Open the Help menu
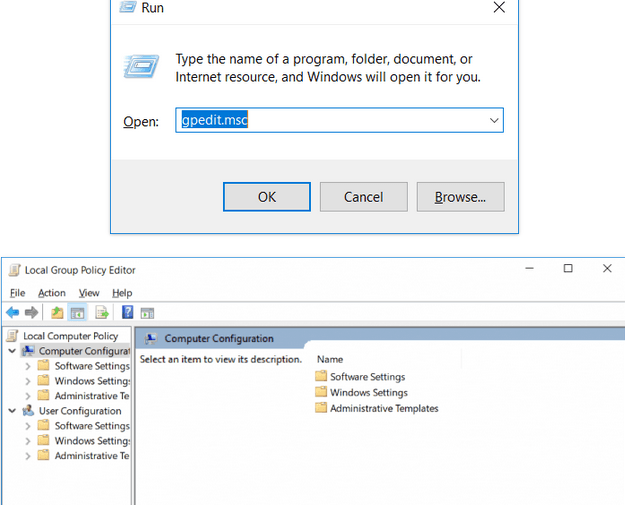The width and height of the screenshot is (625, 505). 122,293
